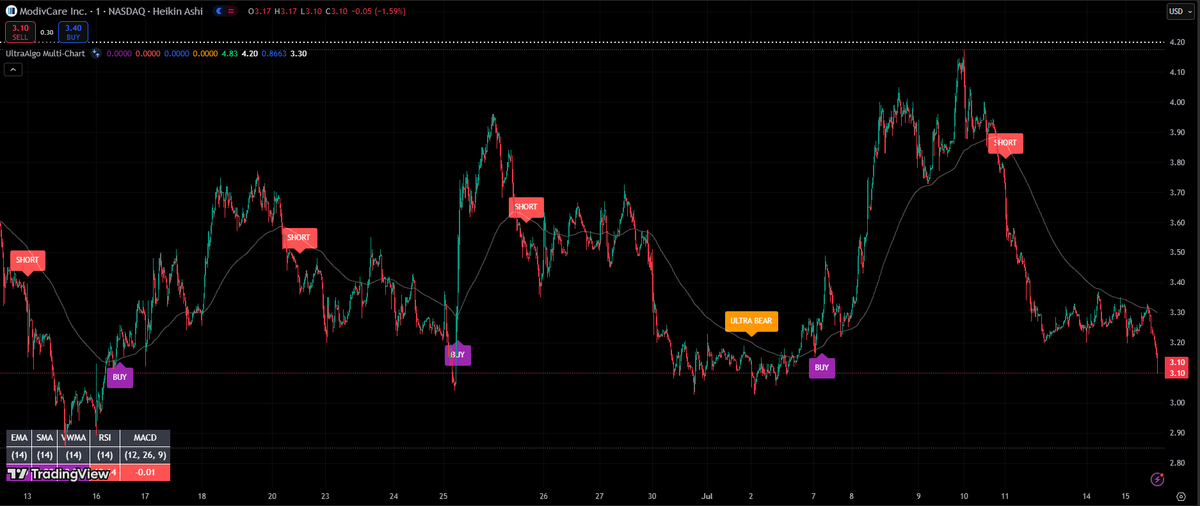The height and width of the screenshot is (506, 1200).
Task: Open the USD currency dropdown
Action: pos(1179,11)
